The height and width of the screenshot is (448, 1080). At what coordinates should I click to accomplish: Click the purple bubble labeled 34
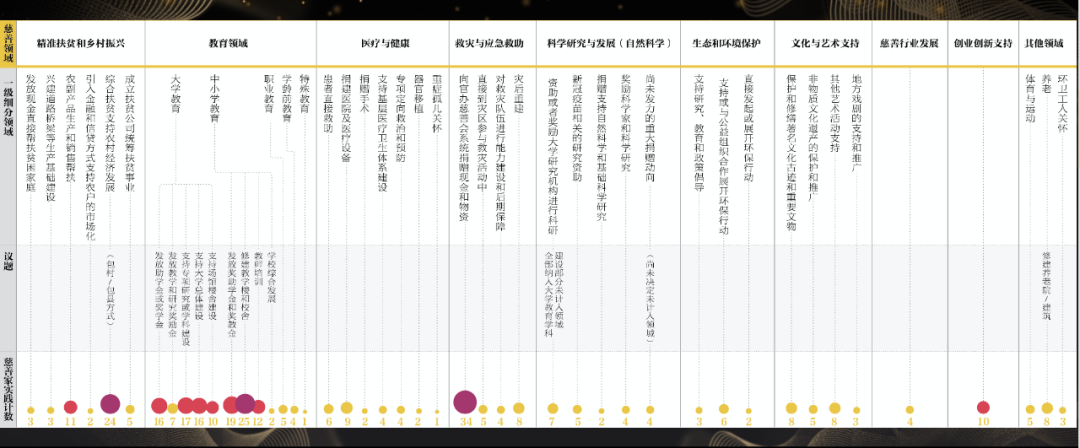pyautogui.click(x=465, y=402)
